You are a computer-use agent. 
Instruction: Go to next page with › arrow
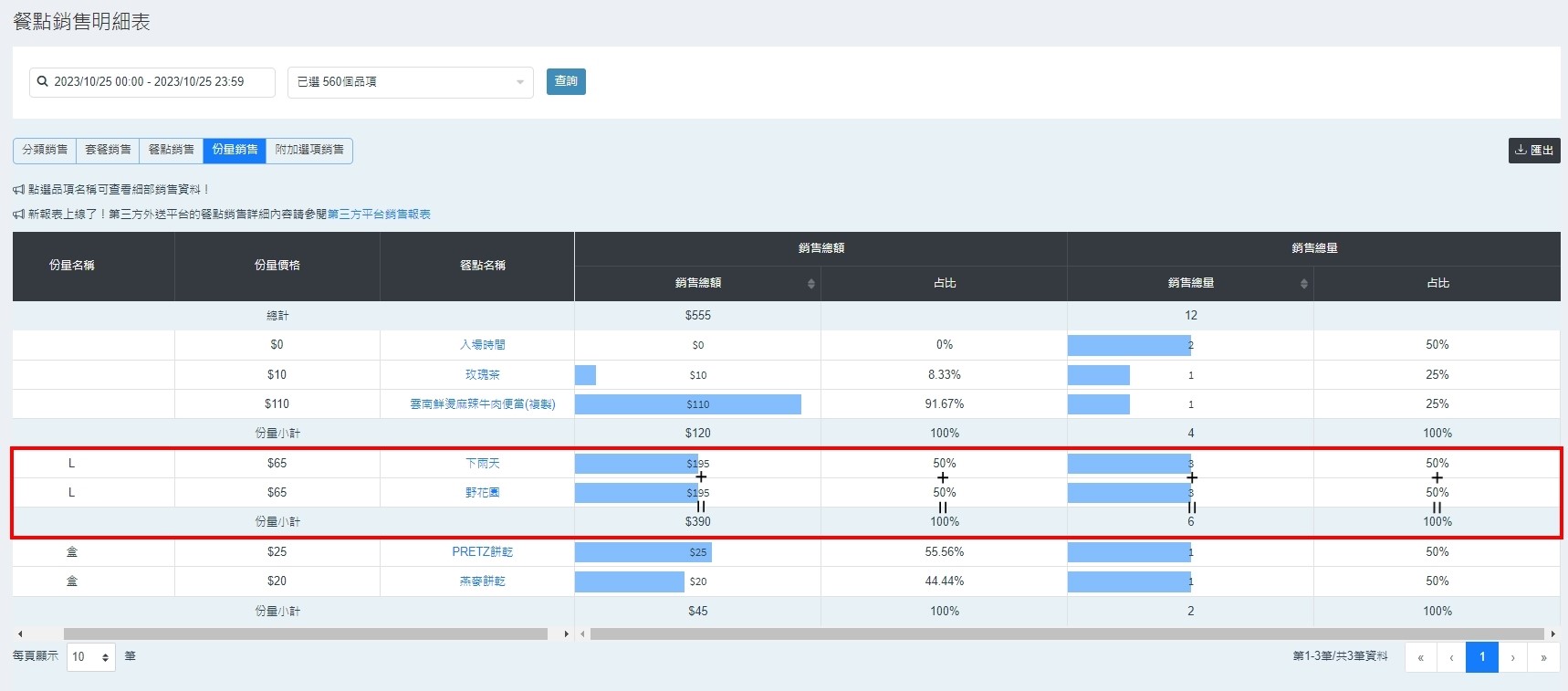pos(1512,657)
